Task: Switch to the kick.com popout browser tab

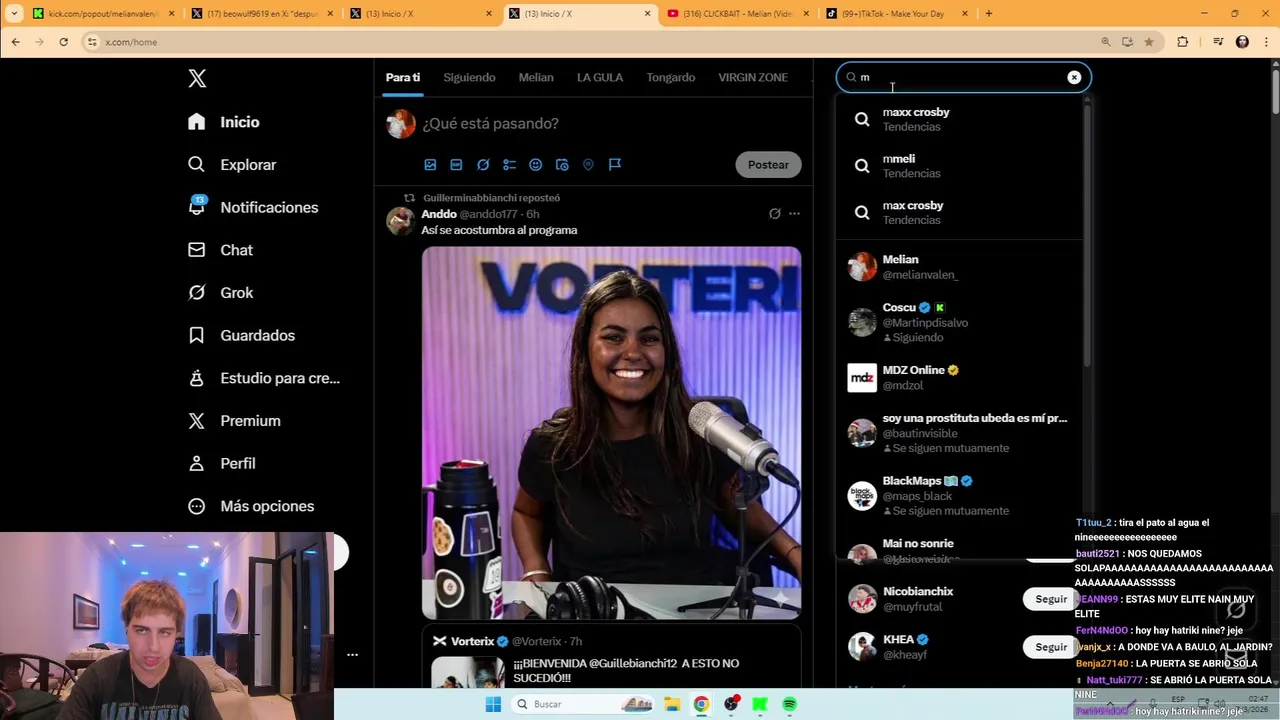Action: pyautogui.click(x=104, y=14)
